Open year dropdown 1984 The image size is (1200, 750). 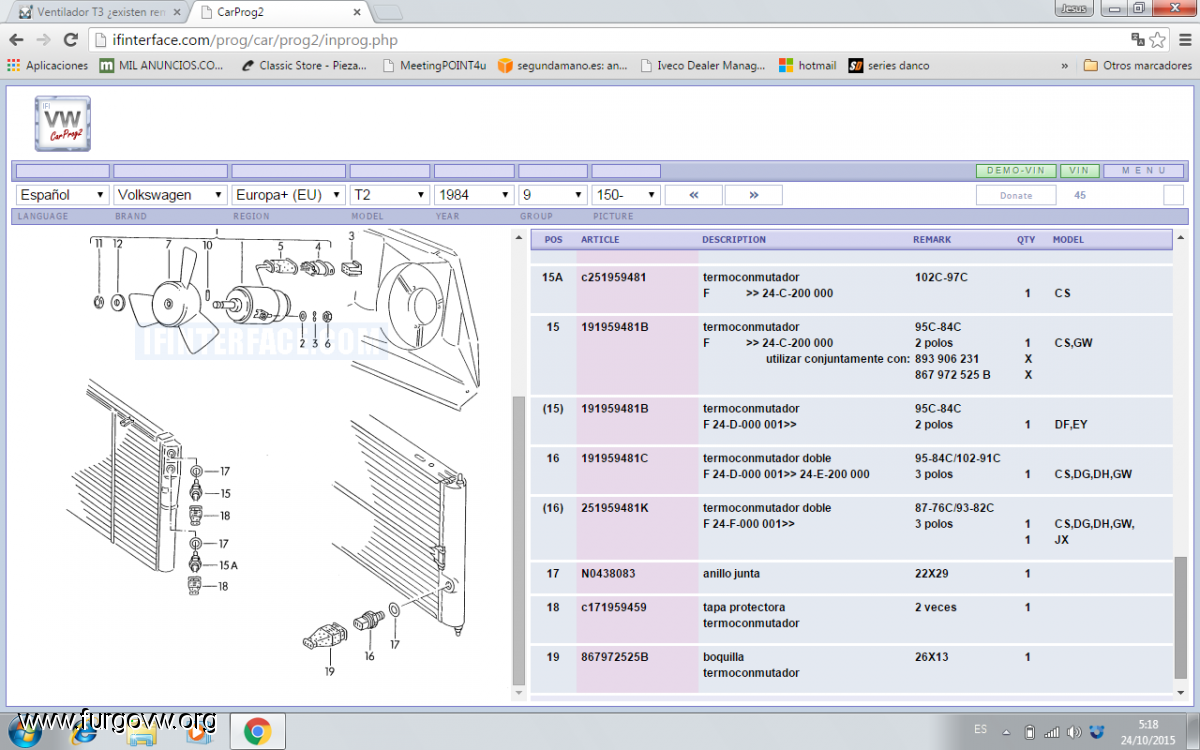473,195
